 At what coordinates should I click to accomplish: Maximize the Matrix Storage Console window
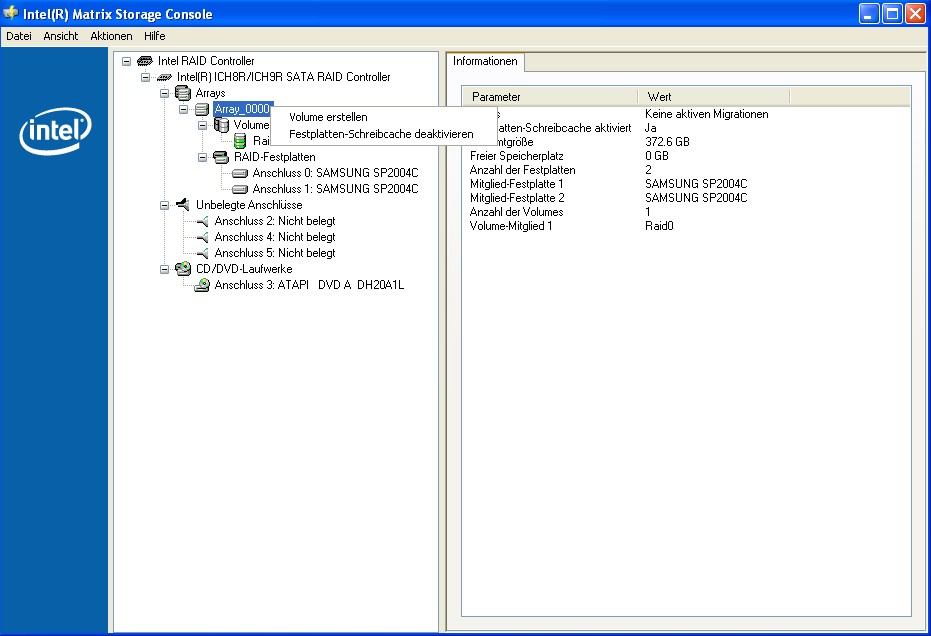pos(892,13)
